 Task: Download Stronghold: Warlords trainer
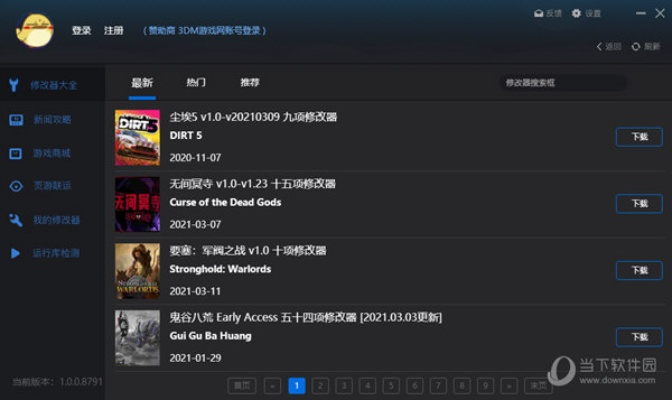pos(639,271)
